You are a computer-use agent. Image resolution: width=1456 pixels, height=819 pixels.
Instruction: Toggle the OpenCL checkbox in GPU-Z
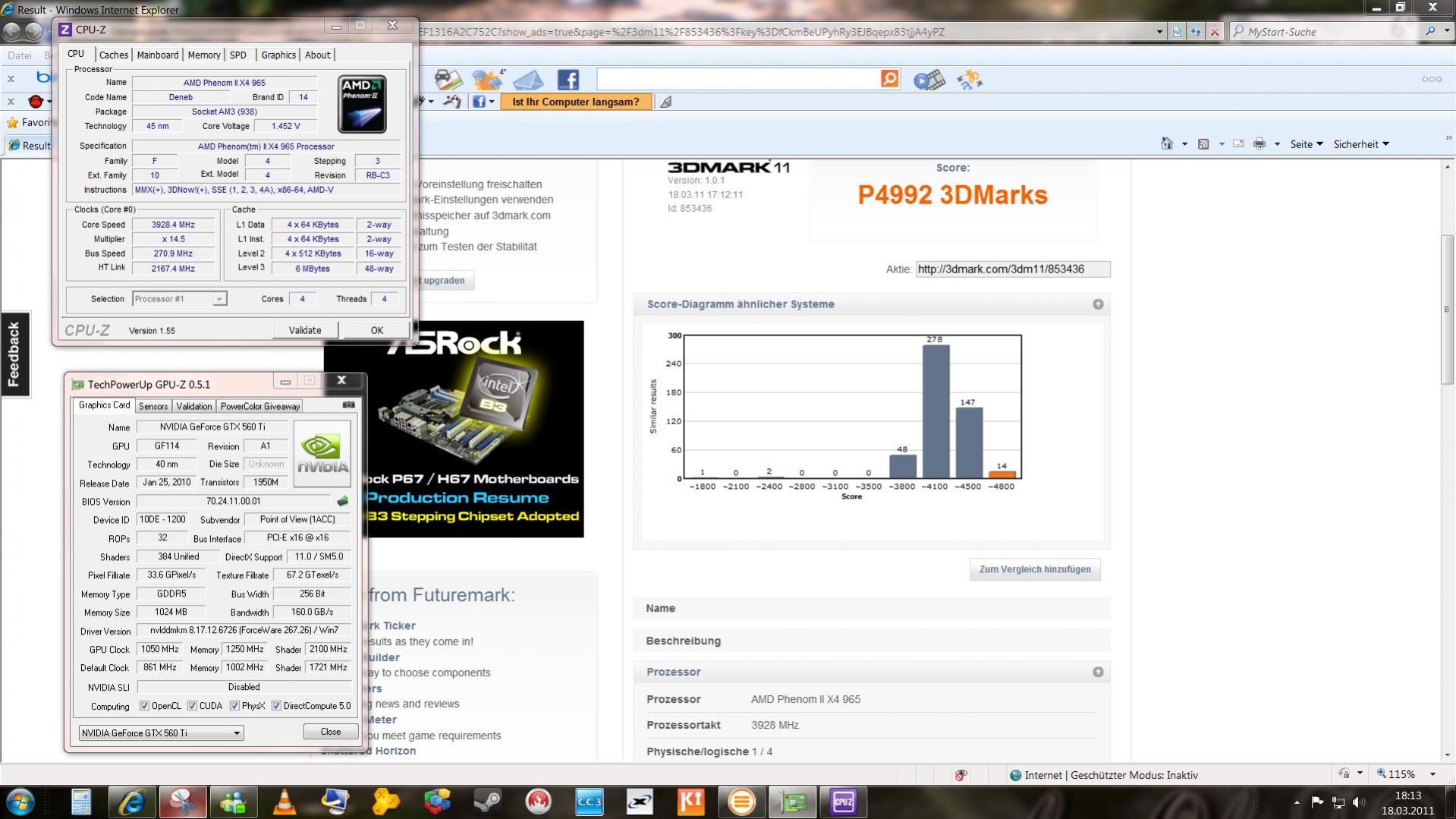[144, 706]
